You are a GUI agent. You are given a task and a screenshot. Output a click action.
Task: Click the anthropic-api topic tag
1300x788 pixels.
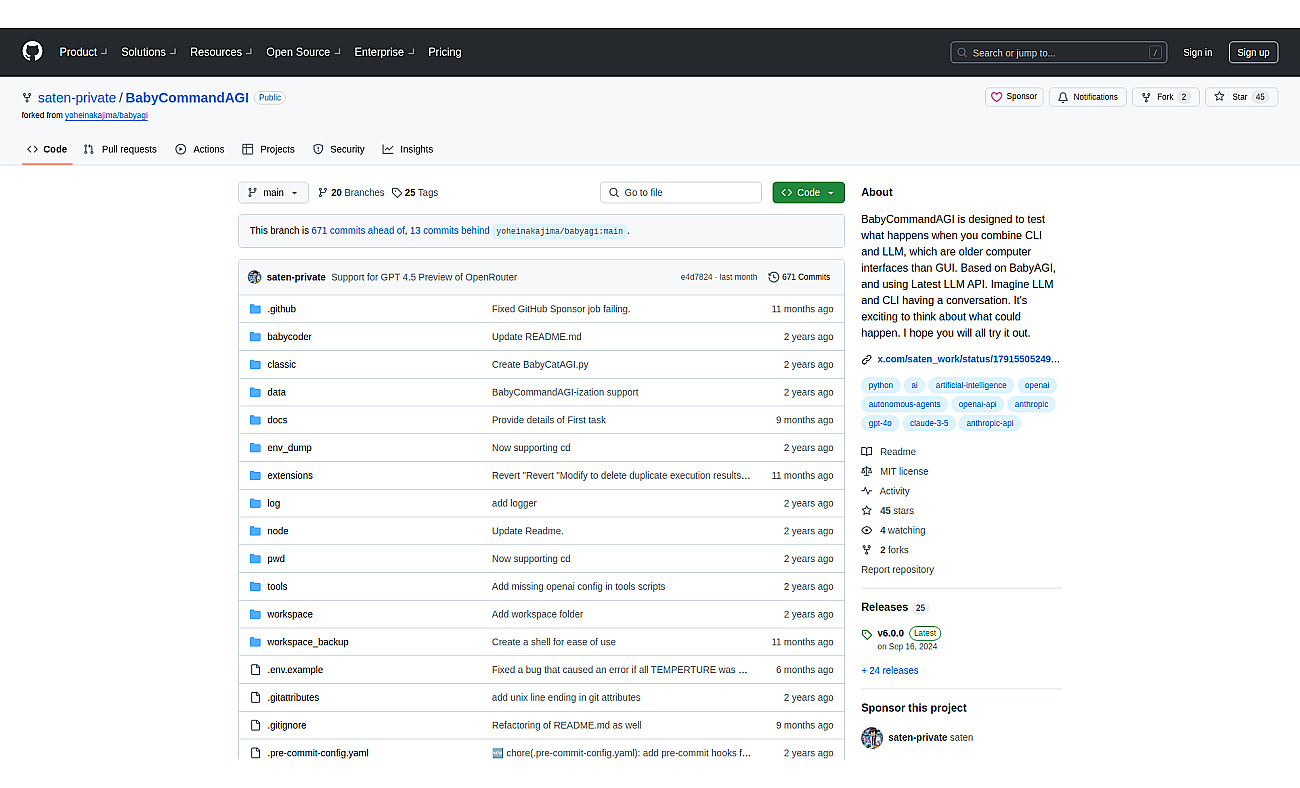click(990, 423)
